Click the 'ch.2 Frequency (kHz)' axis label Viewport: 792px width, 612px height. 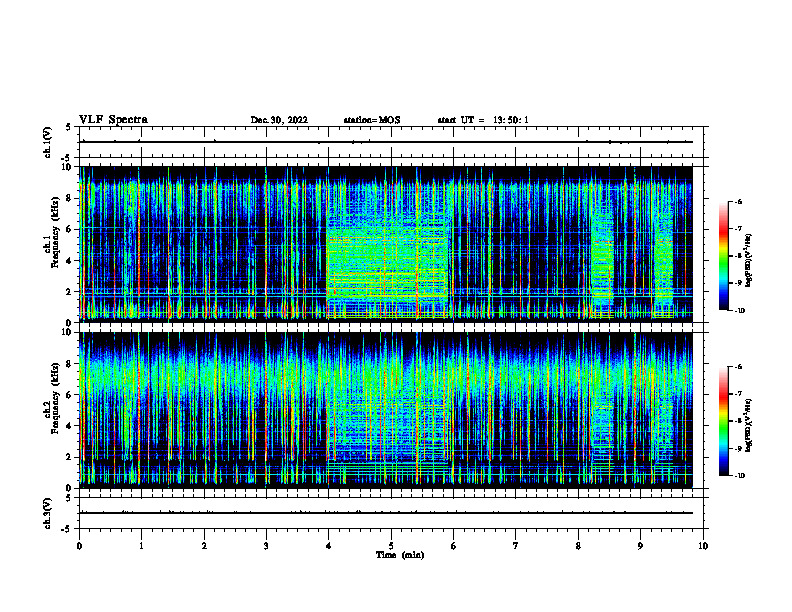click(51, 398)
